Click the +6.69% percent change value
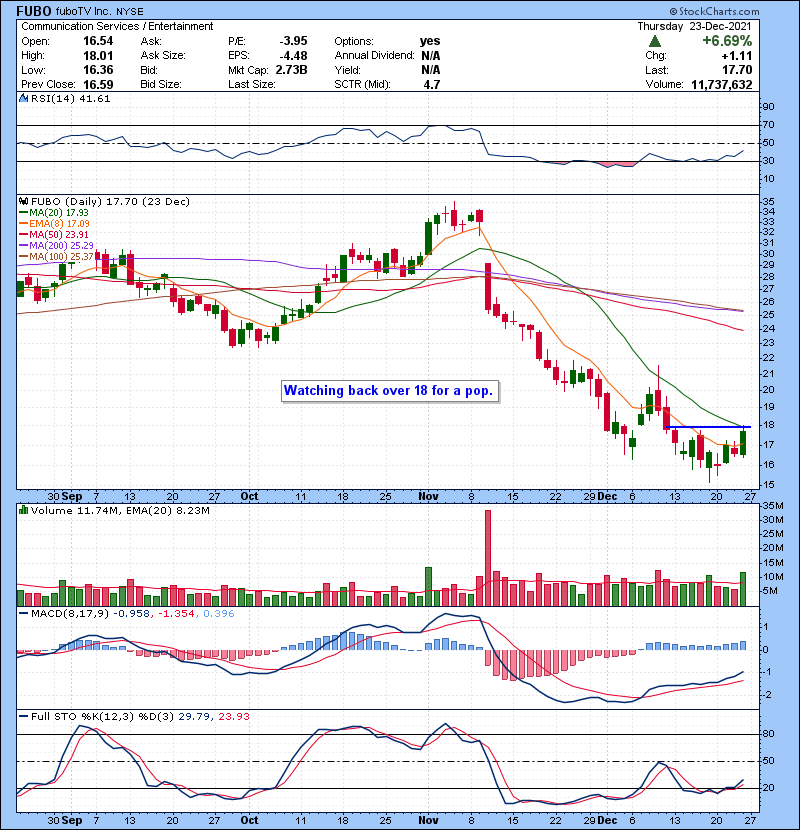The image size is (800, 830). pyautogui.click(x=727, y=41)
